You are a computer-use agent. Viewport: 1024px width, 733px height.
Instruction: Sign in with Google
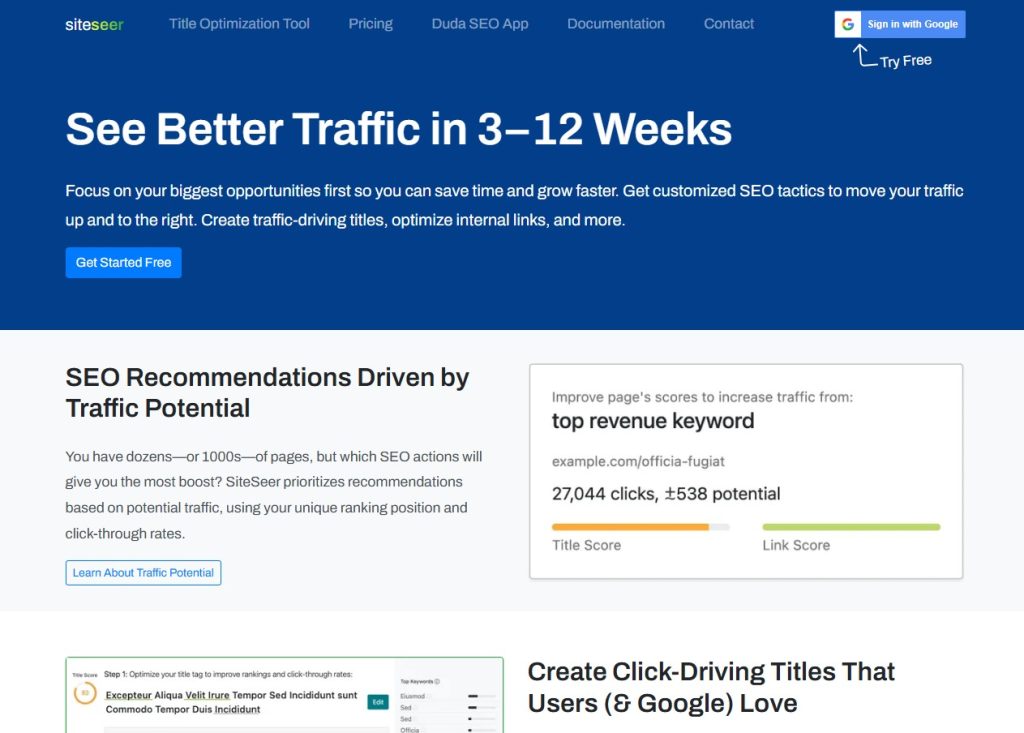(900, 24)
